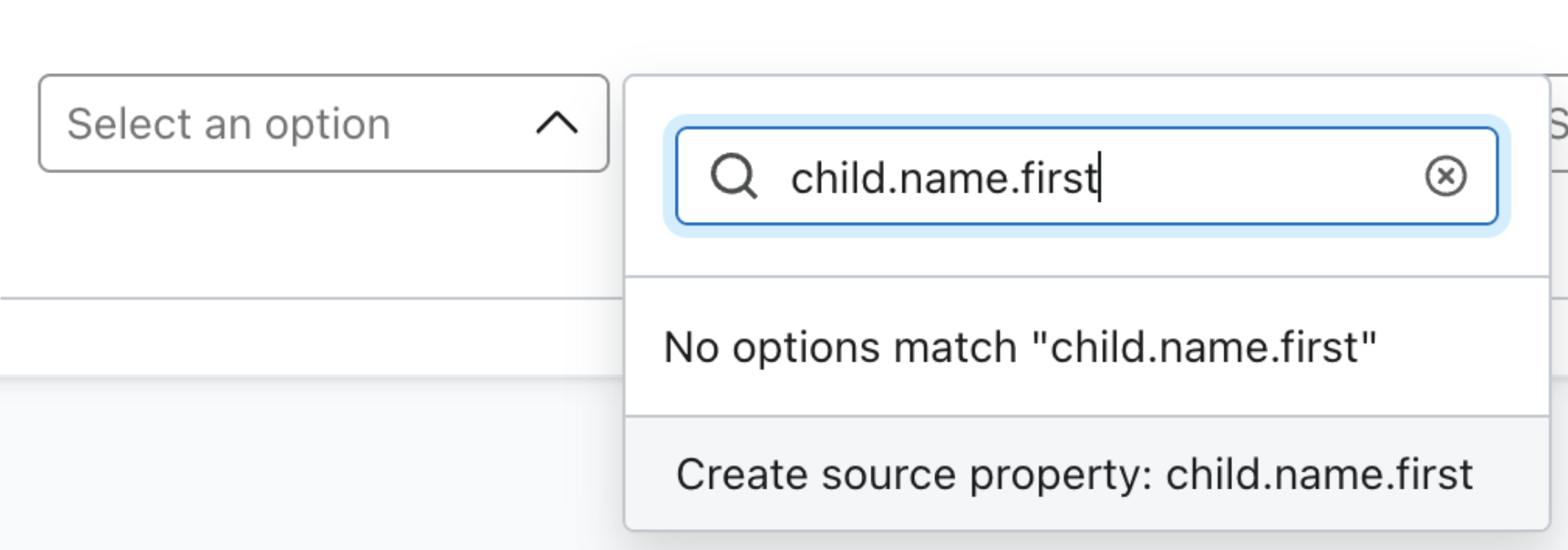Click the "Select an option" placeholder text
Viewport: 1568px width, 550px height.
tap(229, 124)
